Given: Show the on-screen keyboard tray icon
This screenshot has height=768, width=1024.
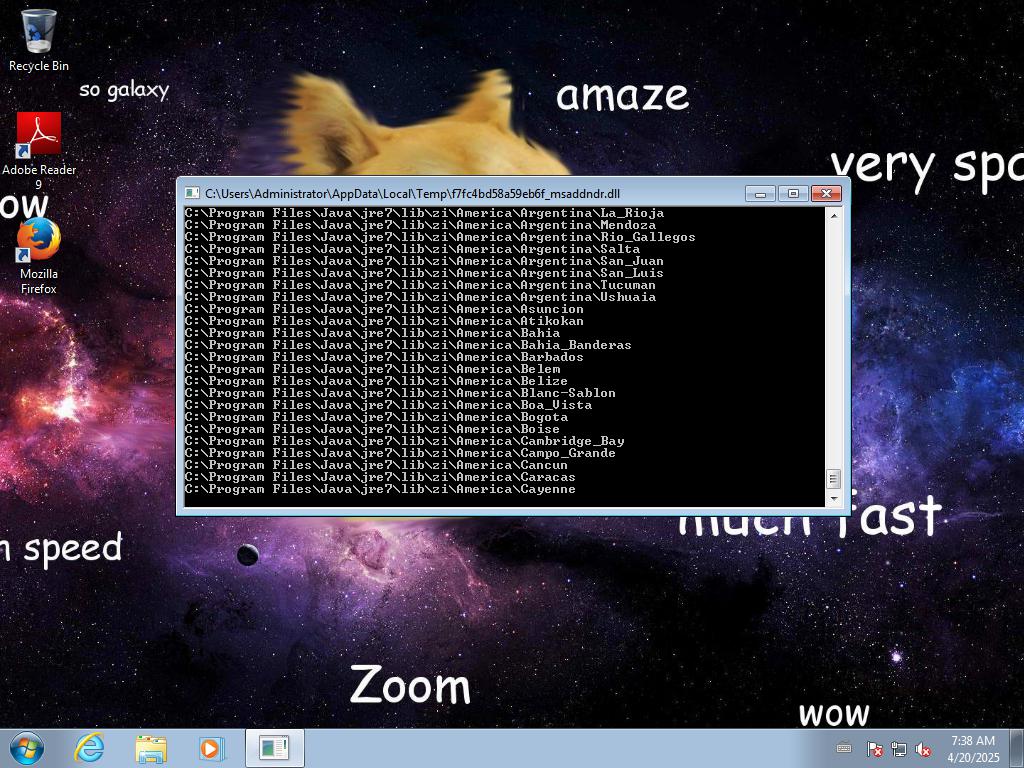Looking at the screenshot, I should coord(844,748).
